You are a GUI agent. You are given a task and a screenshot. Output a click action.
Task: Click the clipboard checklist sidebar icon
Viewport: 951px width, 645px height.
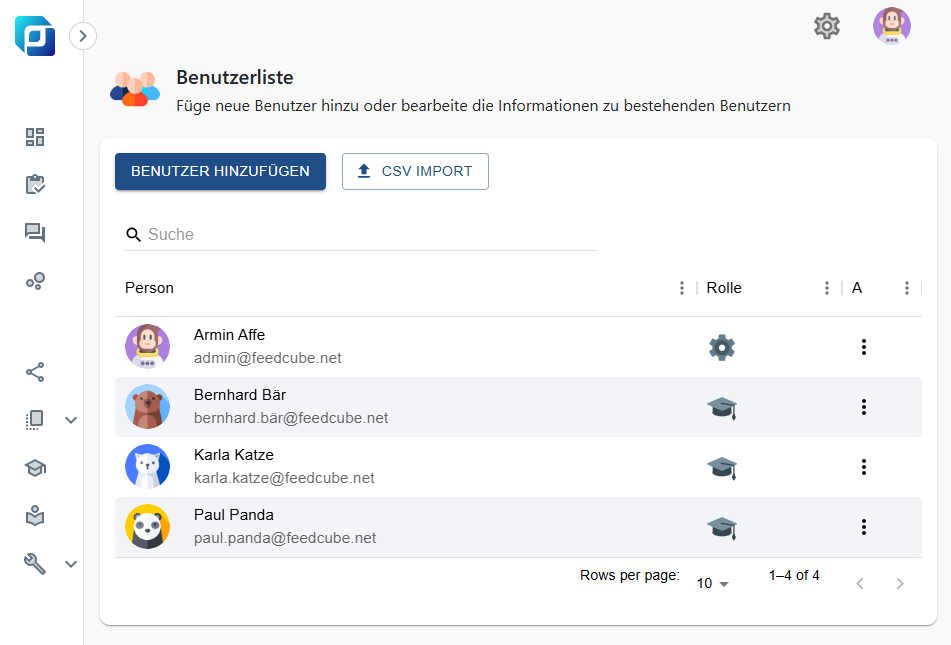35,185
